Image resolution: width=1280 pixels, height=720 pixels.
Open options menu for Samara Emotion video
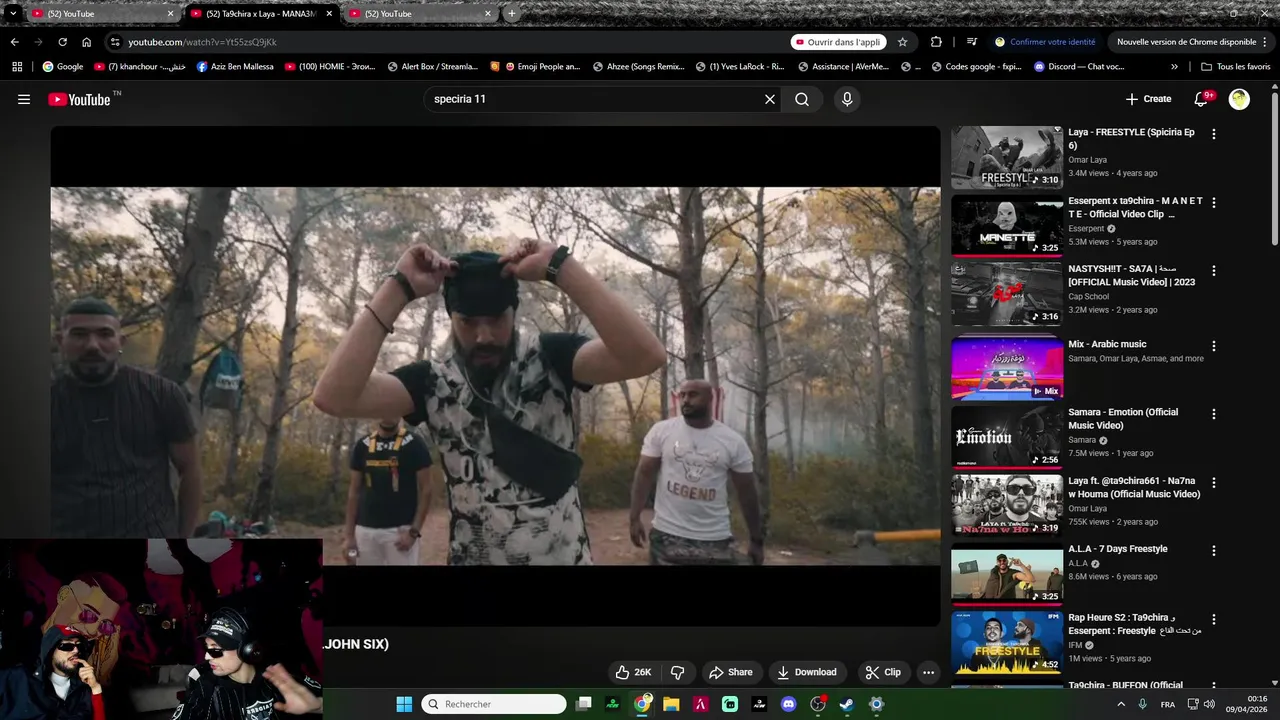pos(1214,414)
